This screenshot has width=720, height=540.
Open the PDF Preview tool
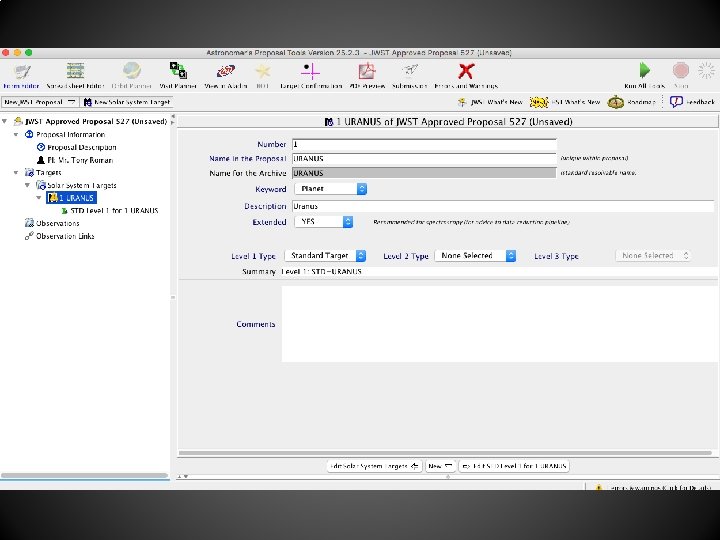[x=367, y=76]
